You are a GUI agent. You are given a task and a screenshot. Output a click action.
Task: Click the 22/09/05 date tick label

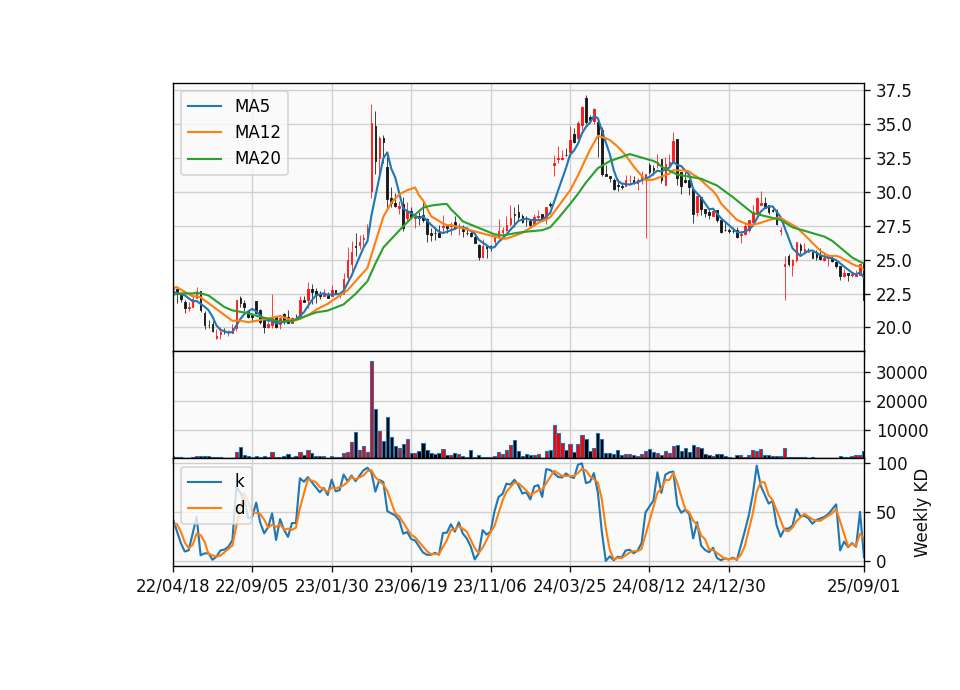point(252,587)
